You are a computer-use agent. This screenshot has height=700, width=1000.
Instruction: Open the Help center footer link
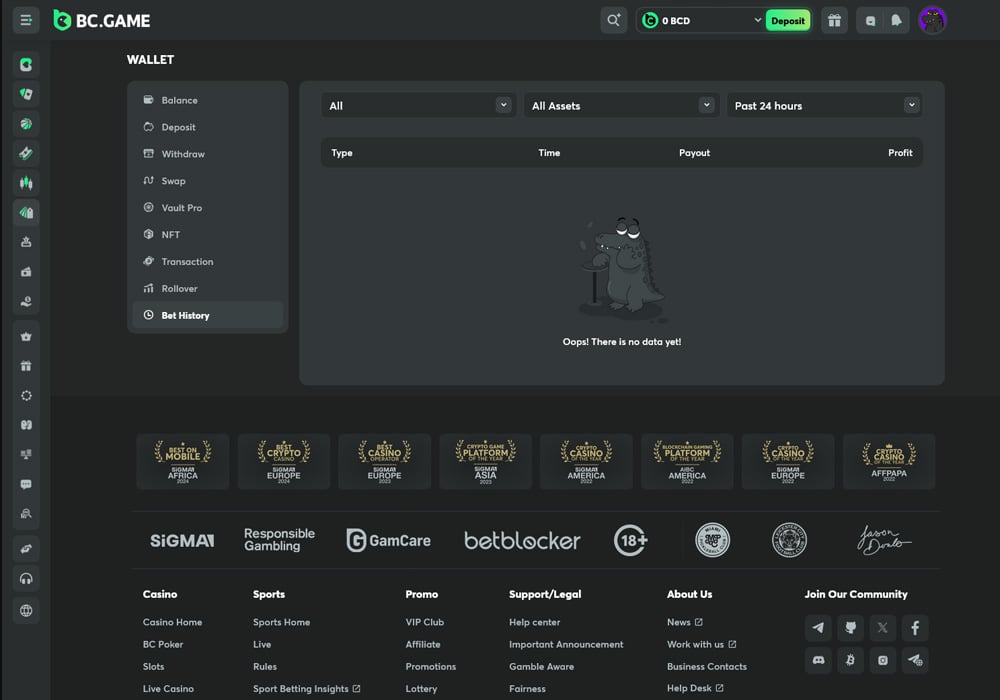(534, 622)
